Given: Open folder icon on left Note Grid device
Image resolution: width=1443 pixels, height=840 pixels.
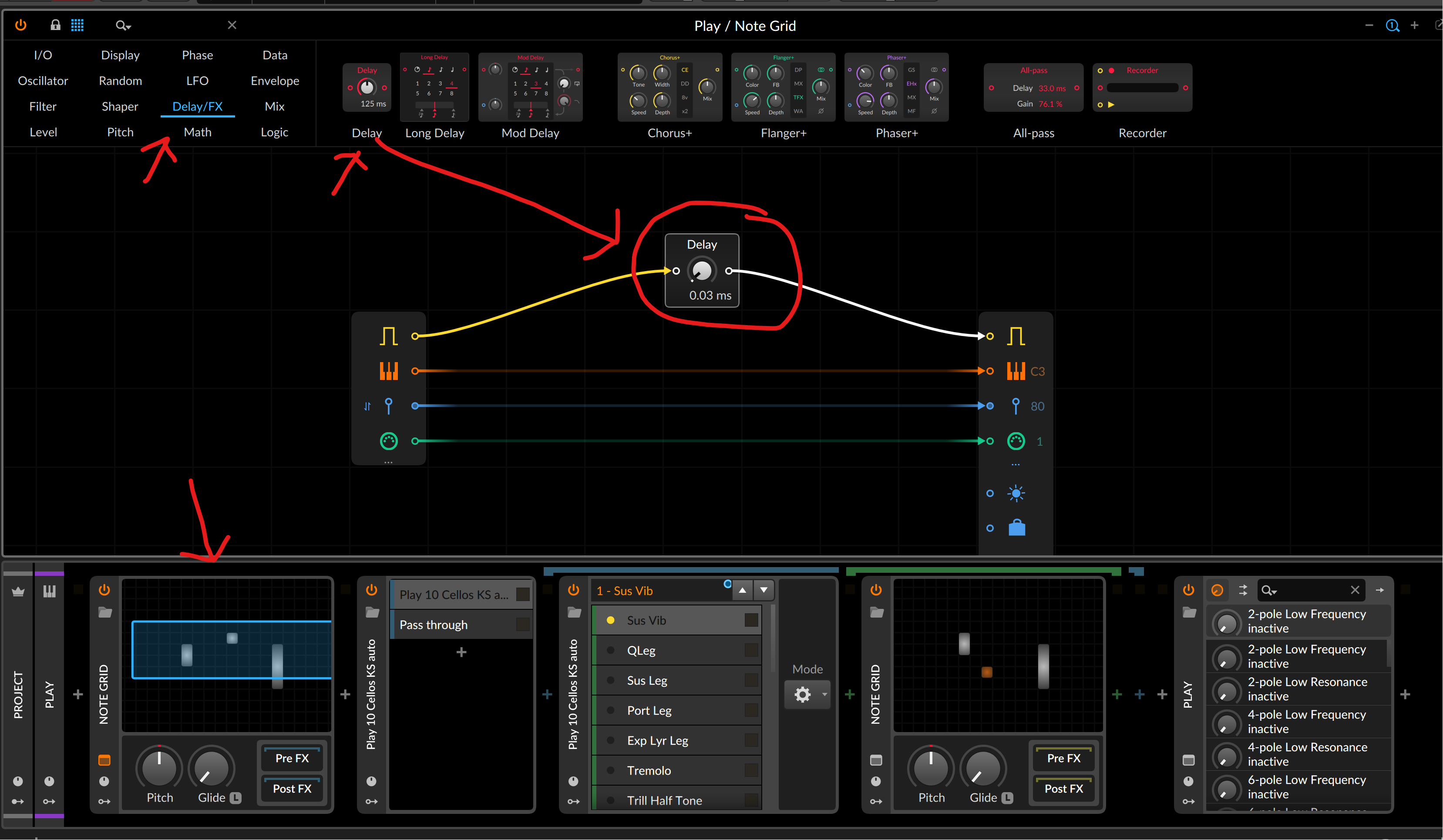Looking at the screenshot, I should pos(105,612).
